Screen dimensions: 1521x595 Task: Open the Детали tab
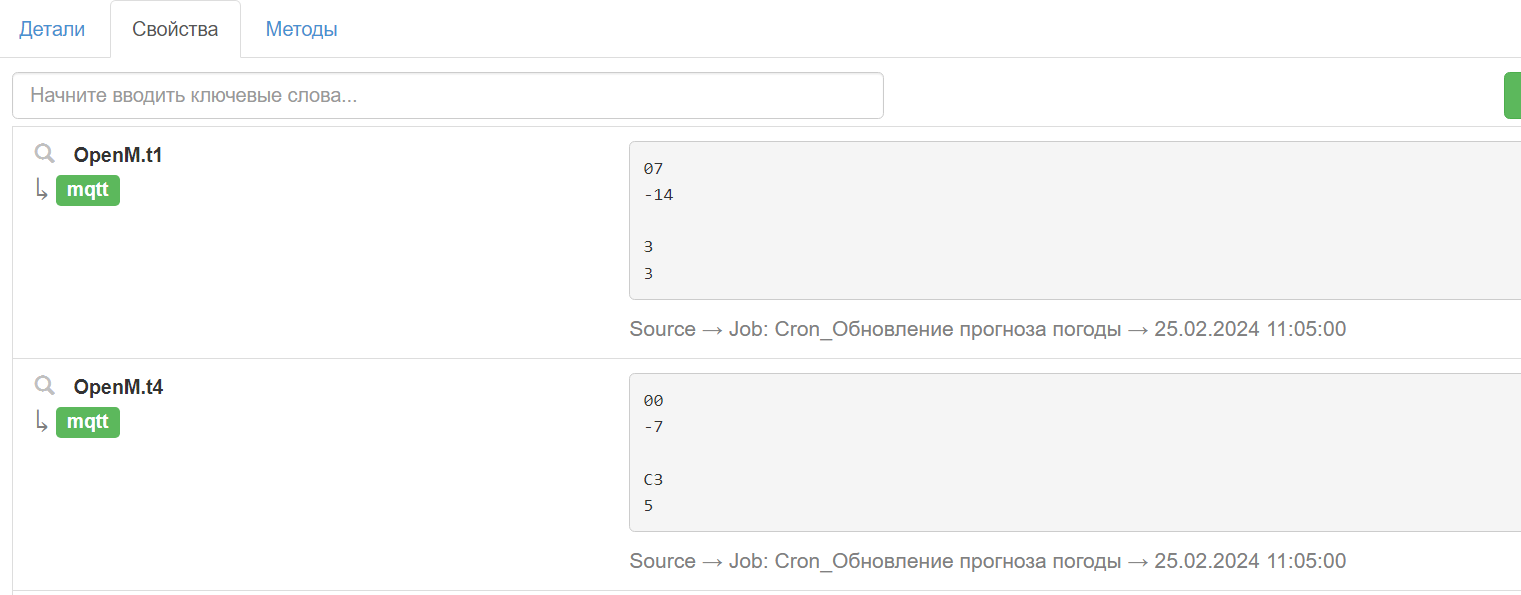coord(52,29)
